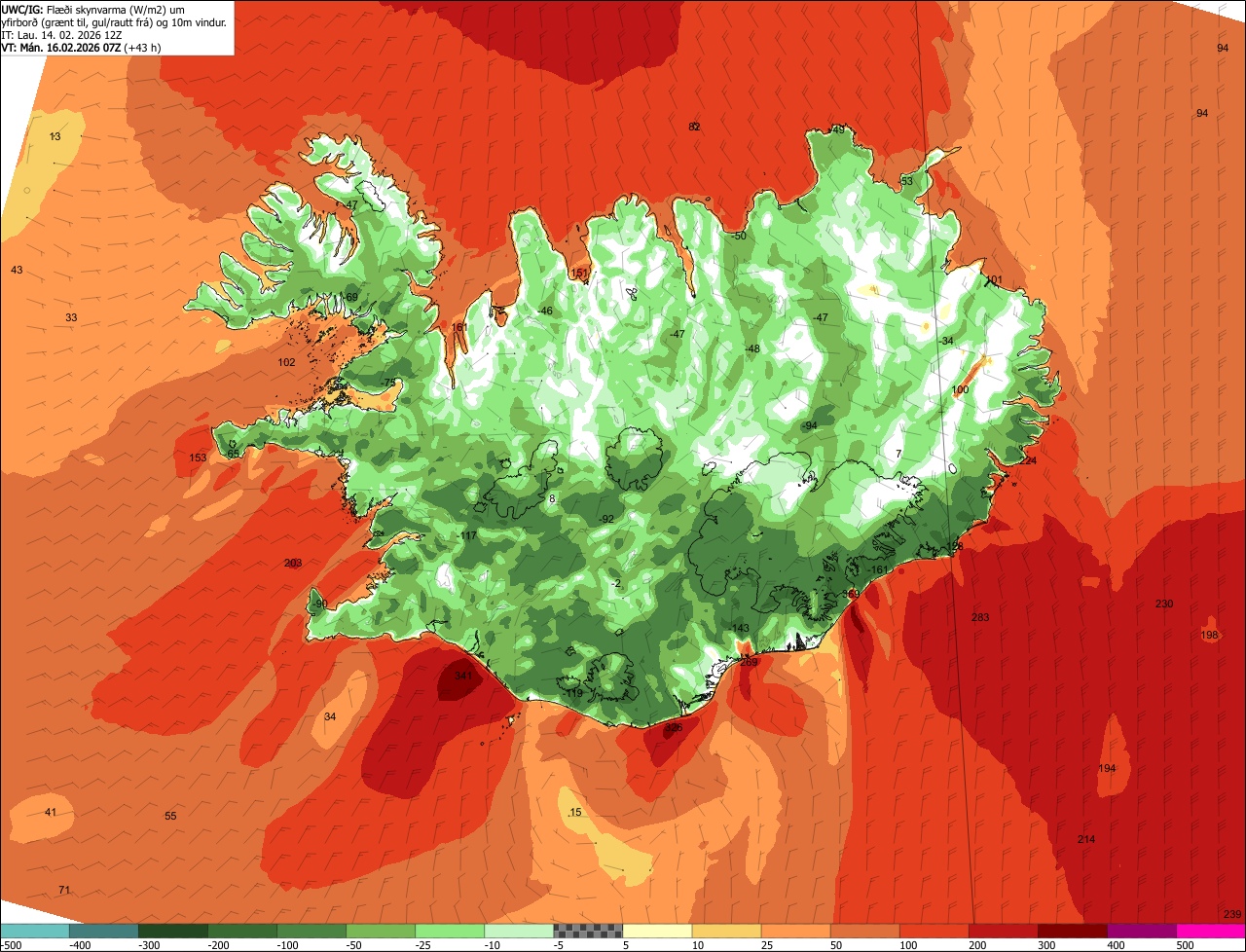Click the map value -94 in east-central Iceland
Screen dimensions: 1246x952
809,426
